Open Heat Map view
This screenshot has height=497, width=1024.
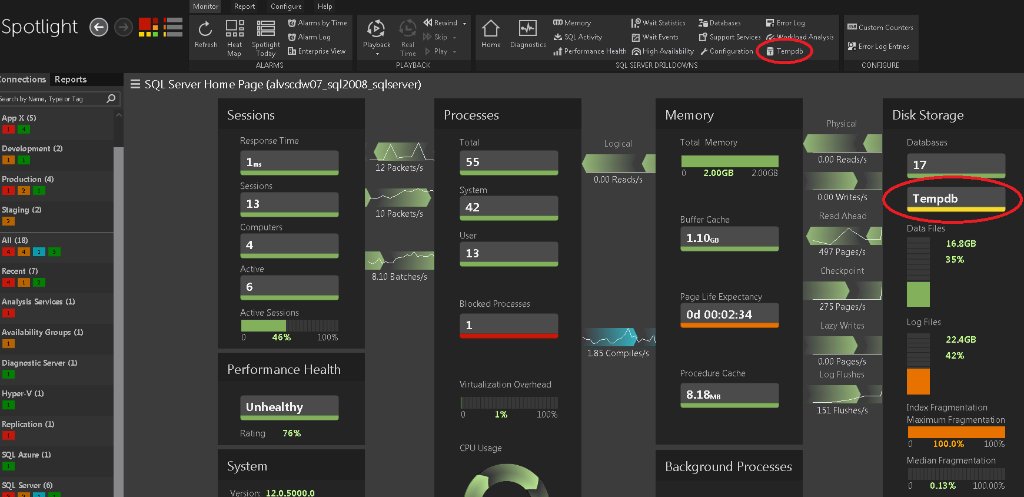point(234,38)
